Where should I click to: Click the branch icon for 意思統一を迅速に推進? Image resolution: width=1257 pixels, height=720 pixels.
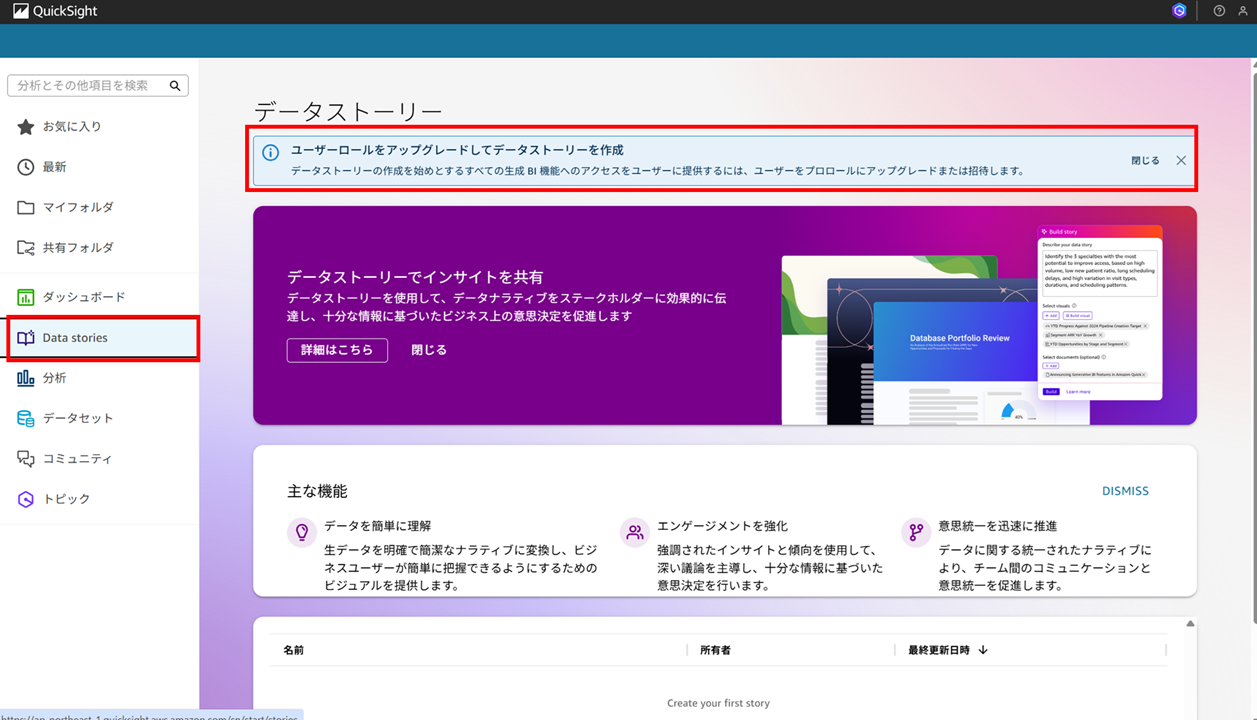[916, 532]
